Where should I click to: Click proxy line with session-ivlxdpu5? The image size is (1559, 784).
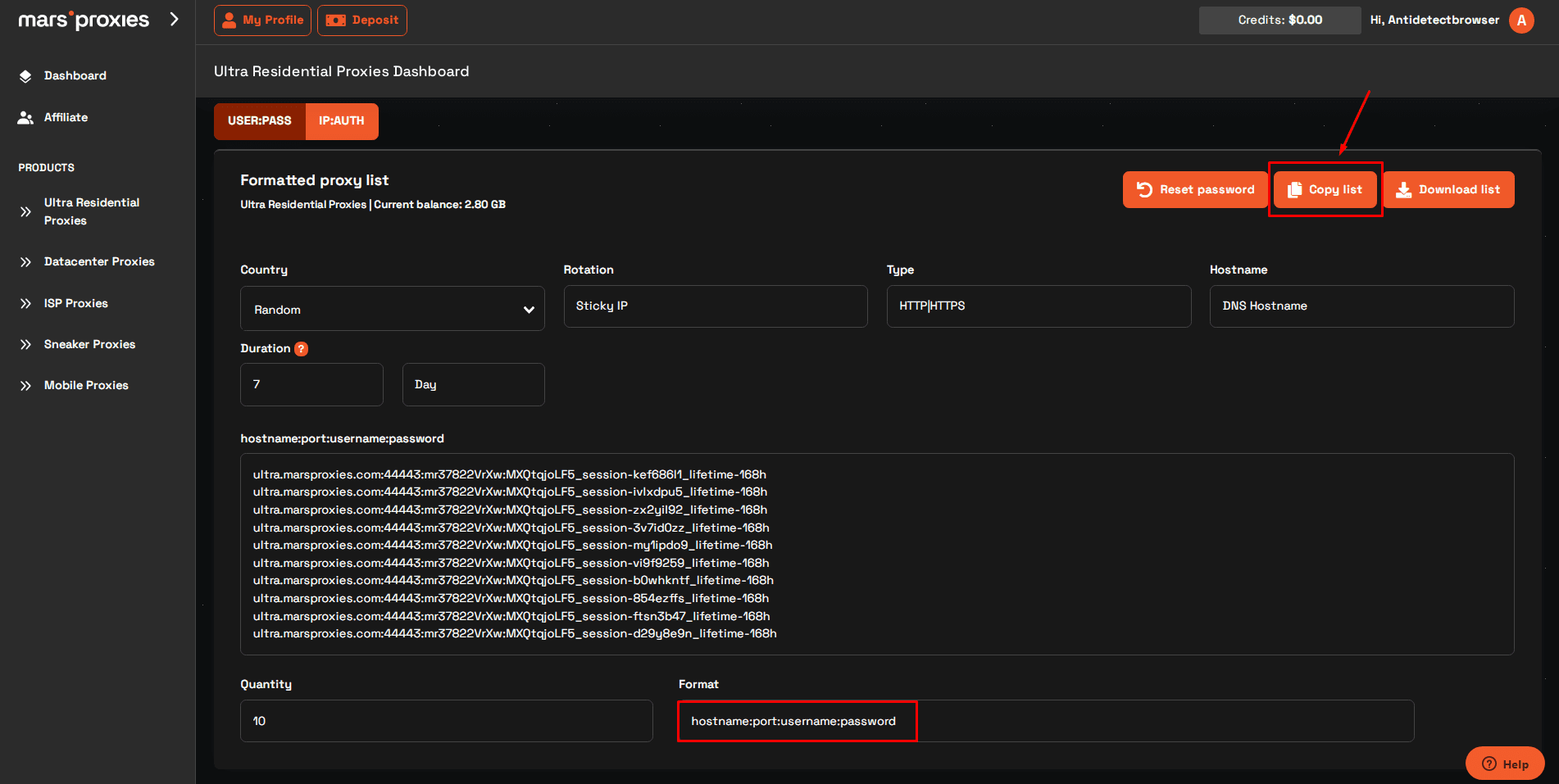(x=510, y=492)
